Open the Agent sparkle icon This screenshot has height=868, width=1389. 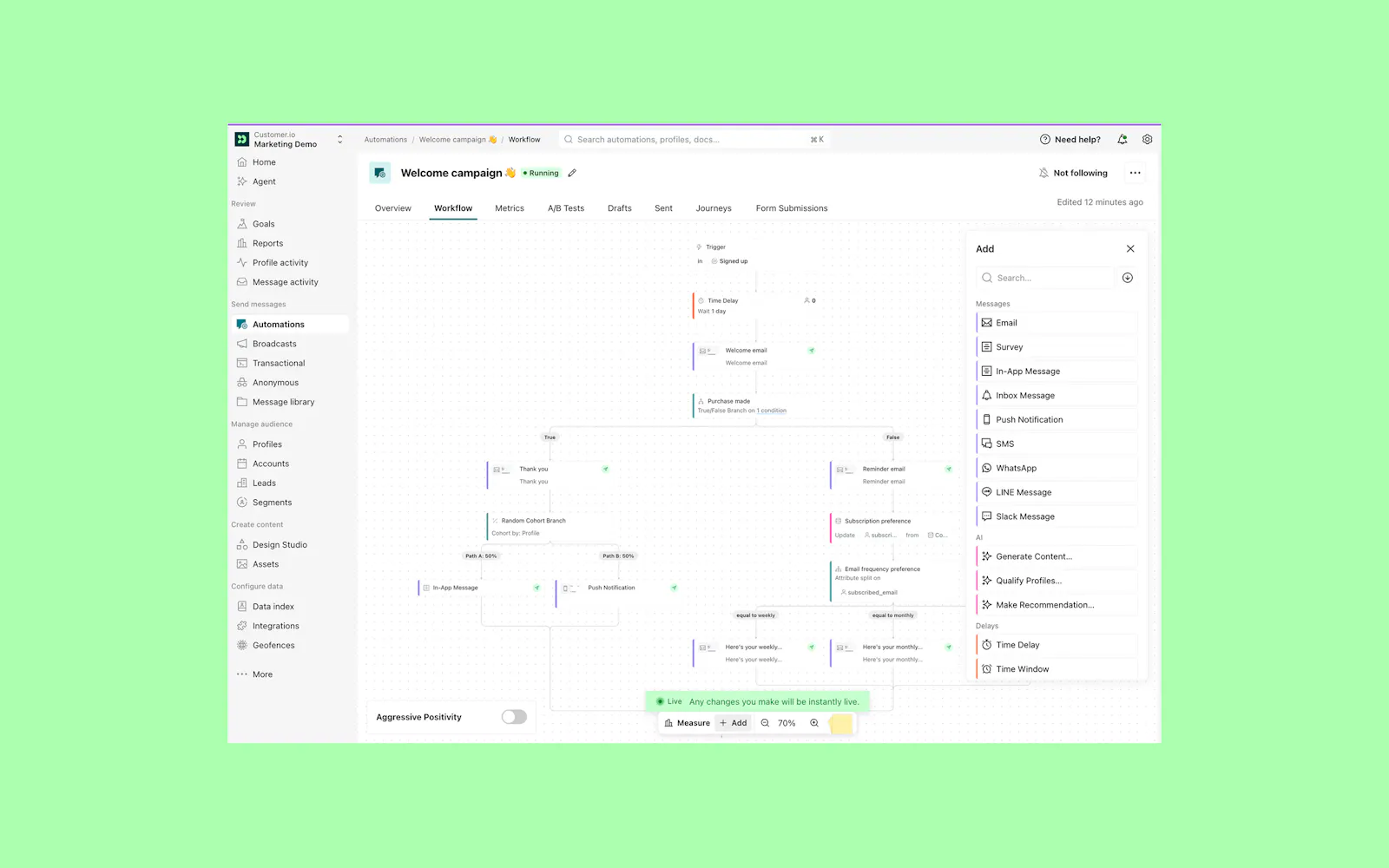pos(242,181)
